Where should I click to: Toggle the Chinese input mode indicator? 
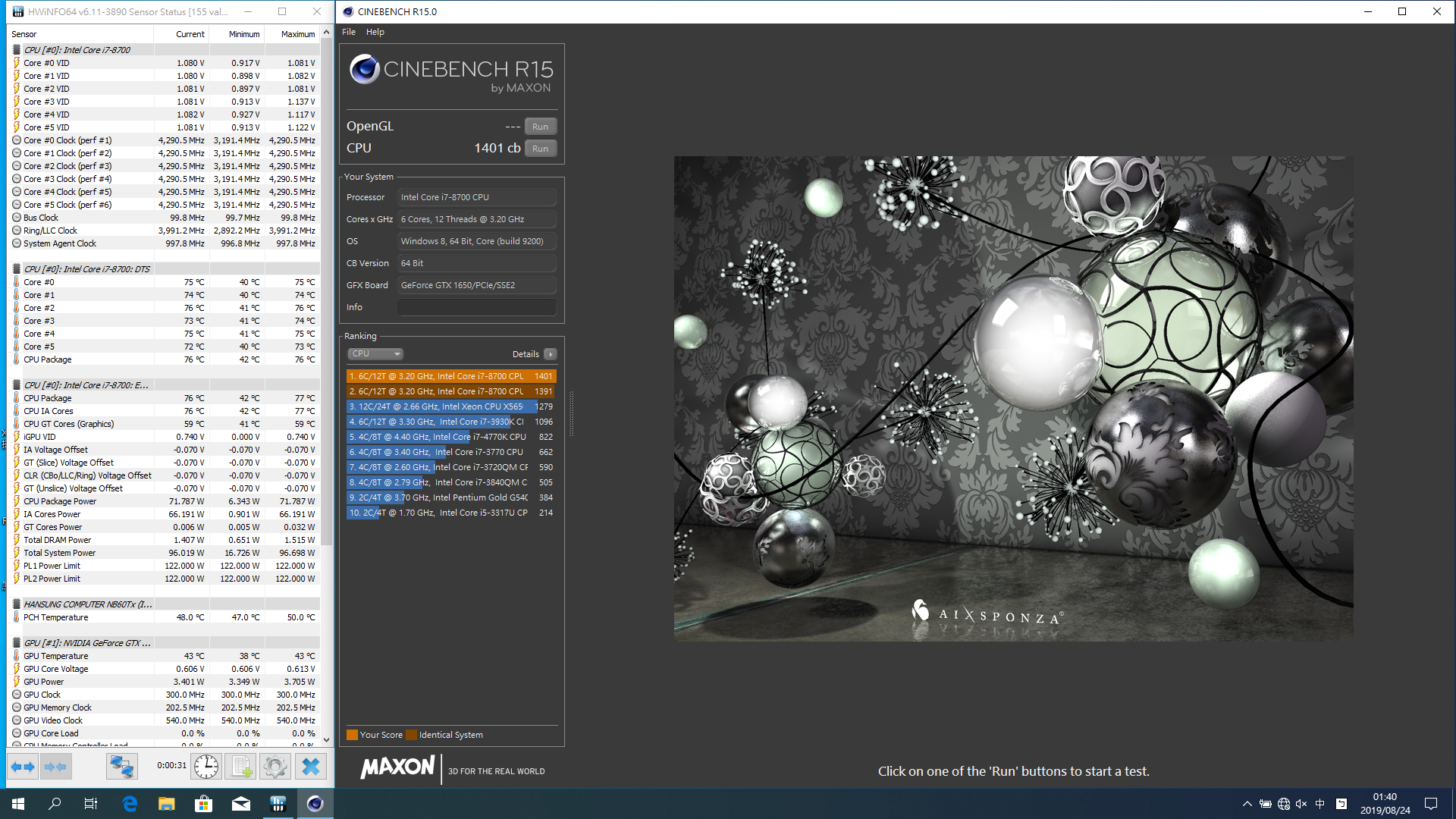pos(1320,804)
